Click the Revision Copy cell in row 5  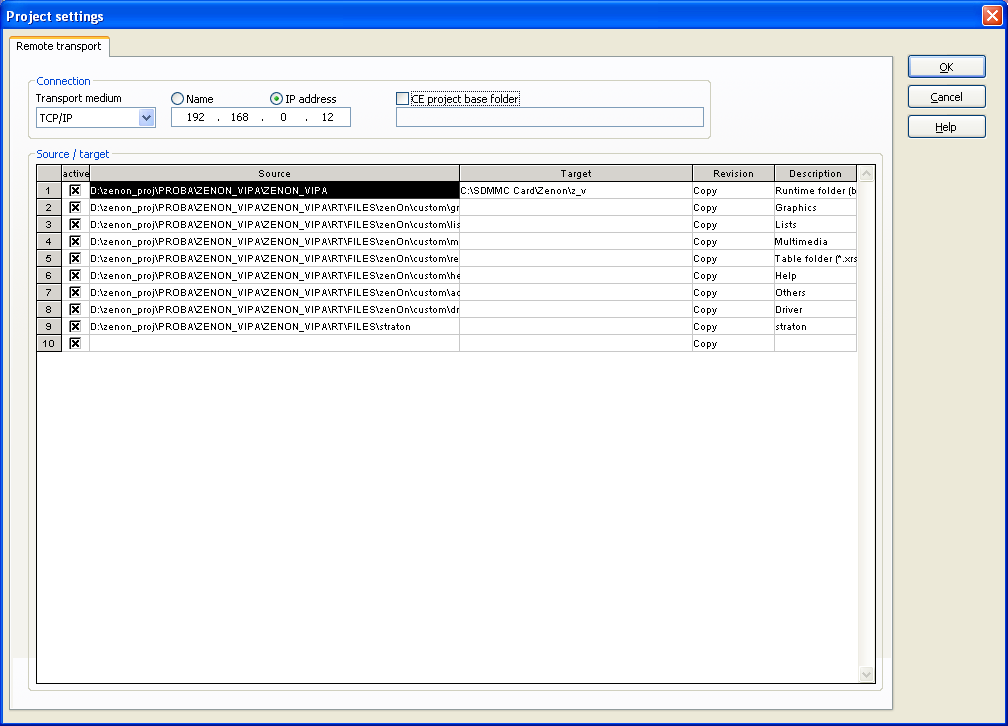[732, 258]
